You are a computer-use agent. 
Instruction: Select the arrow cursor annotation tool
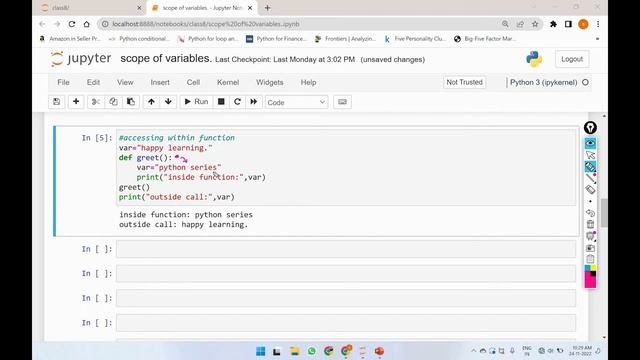590,155
